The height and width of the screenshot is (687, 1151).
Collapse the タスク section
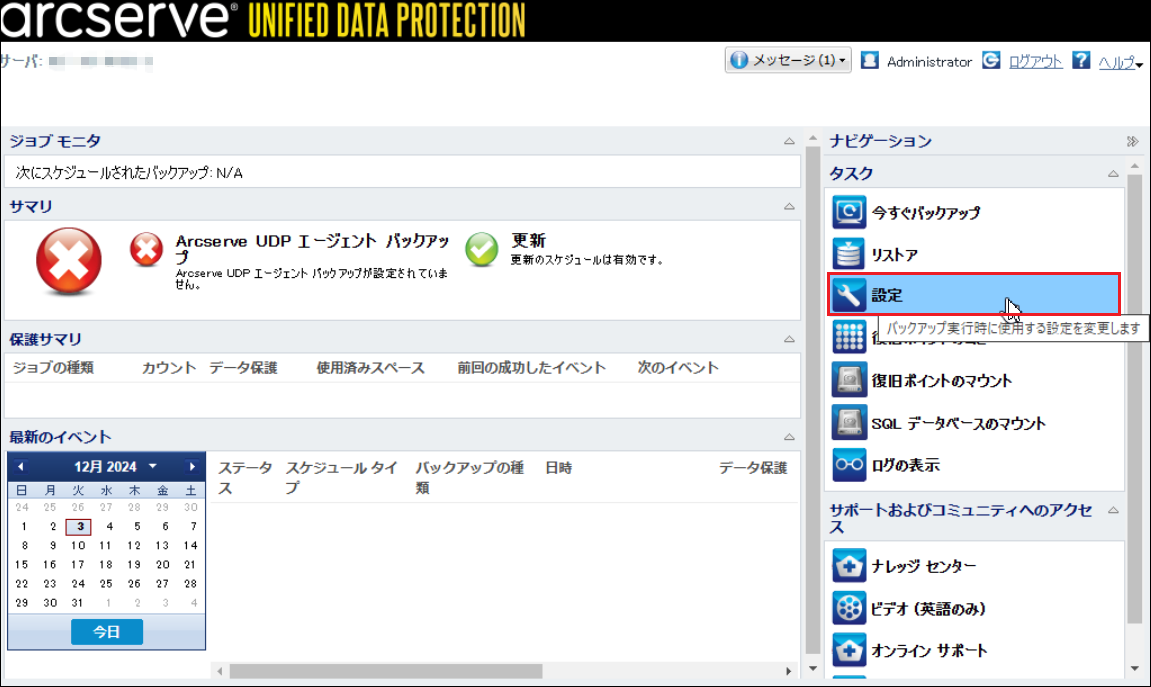click(x=1114, y=174)
